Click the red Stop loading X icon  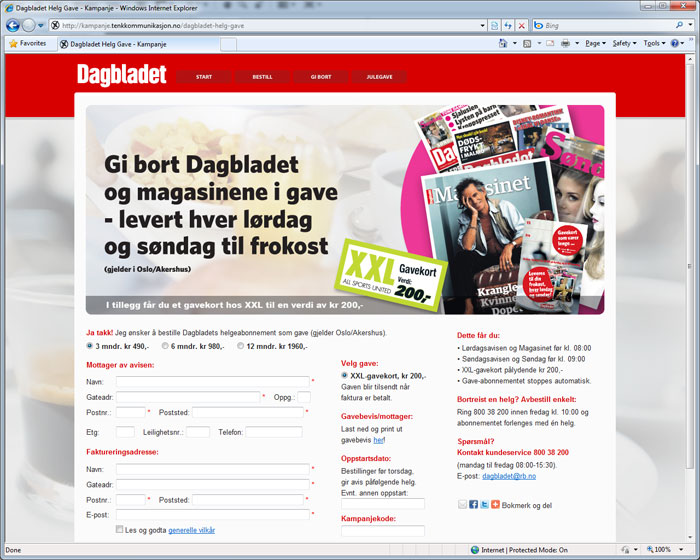tap(521, 25)
